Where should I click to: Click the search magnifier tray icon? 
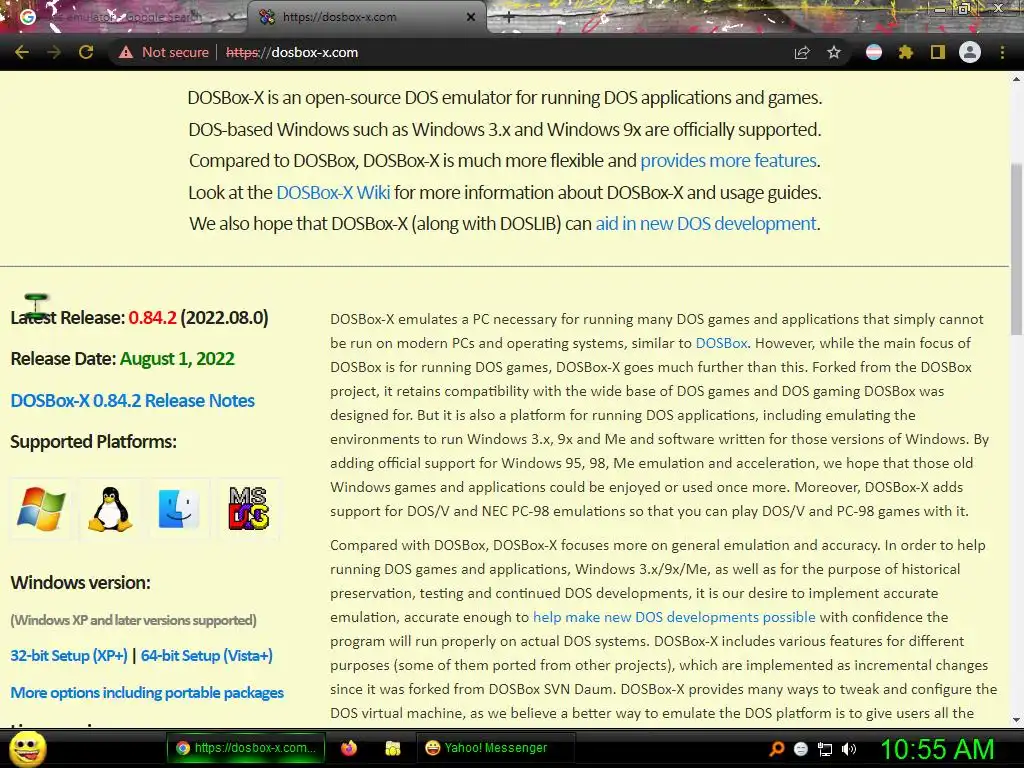click(776, 749)
